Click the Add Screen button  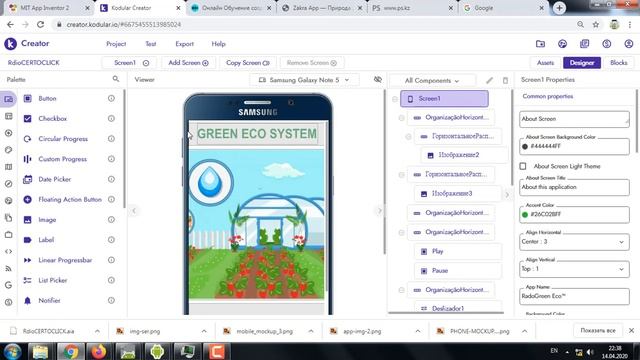point(188,63)
